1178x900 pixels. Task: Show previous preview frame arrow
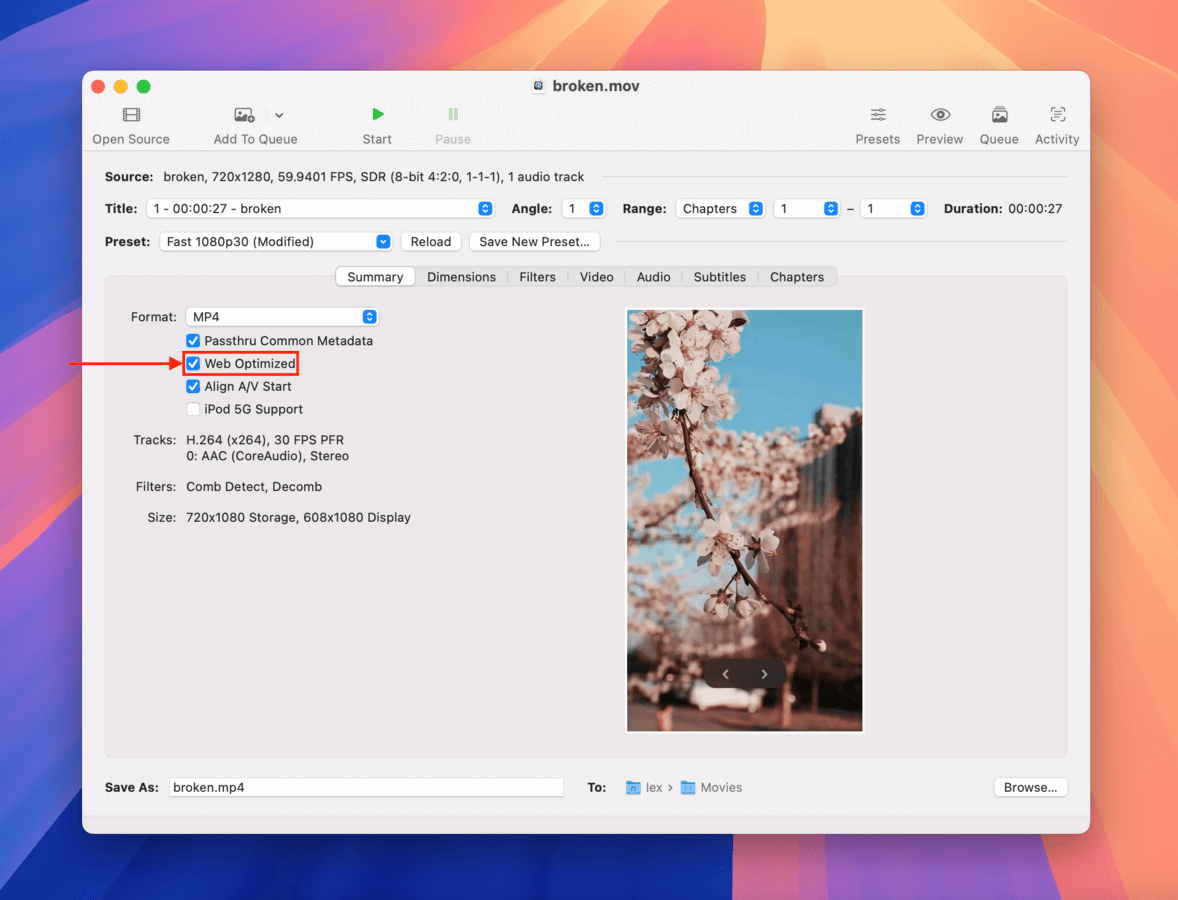click(x=725, y=675)
